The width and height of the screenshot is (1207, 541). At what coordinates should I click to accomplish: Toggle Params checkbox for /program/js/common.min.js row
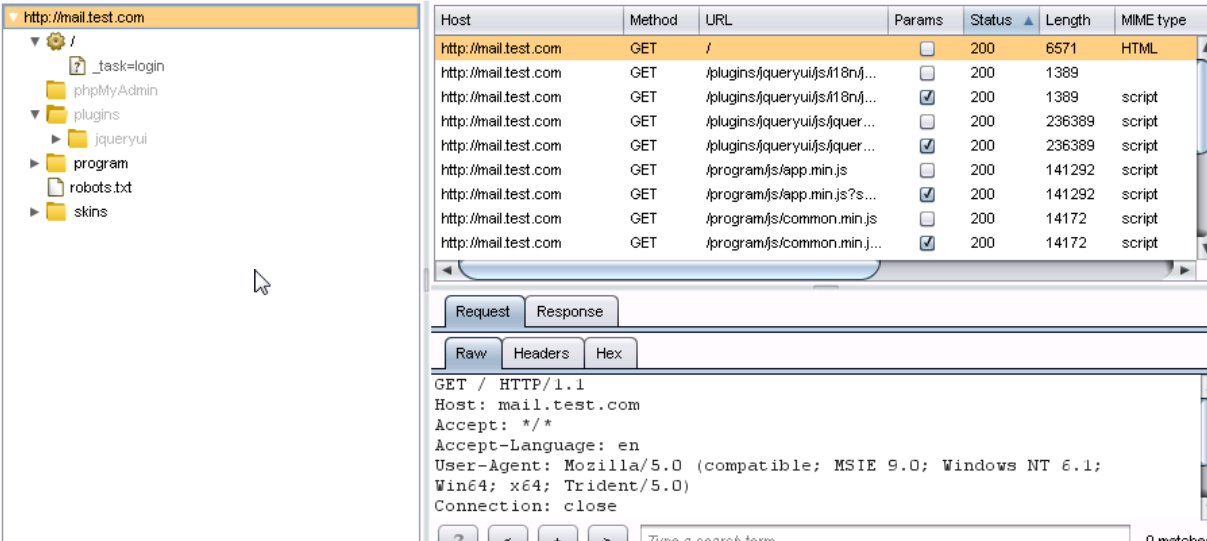pos(926,218)
